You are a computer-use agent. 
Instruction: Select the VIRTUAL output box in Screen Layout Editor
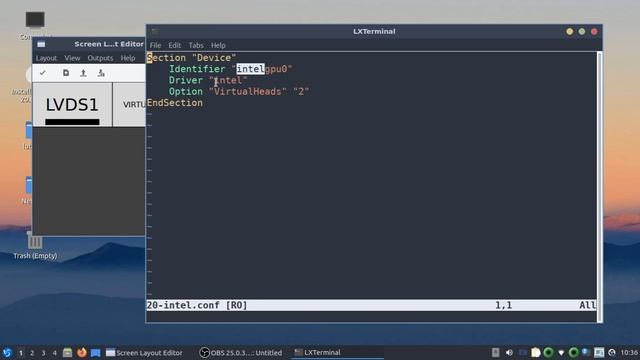click(129, 105)
